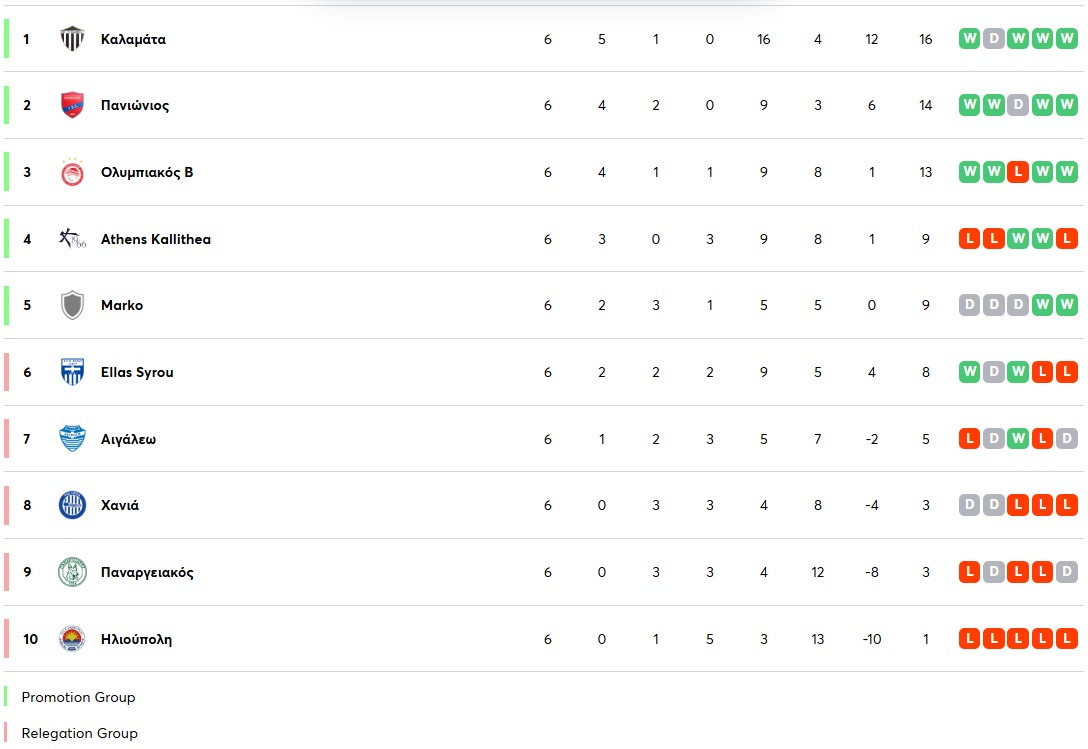The image size is (1088, 749).
Task: Click the Promotion Group legend label
Action: (x=78, y=697)
